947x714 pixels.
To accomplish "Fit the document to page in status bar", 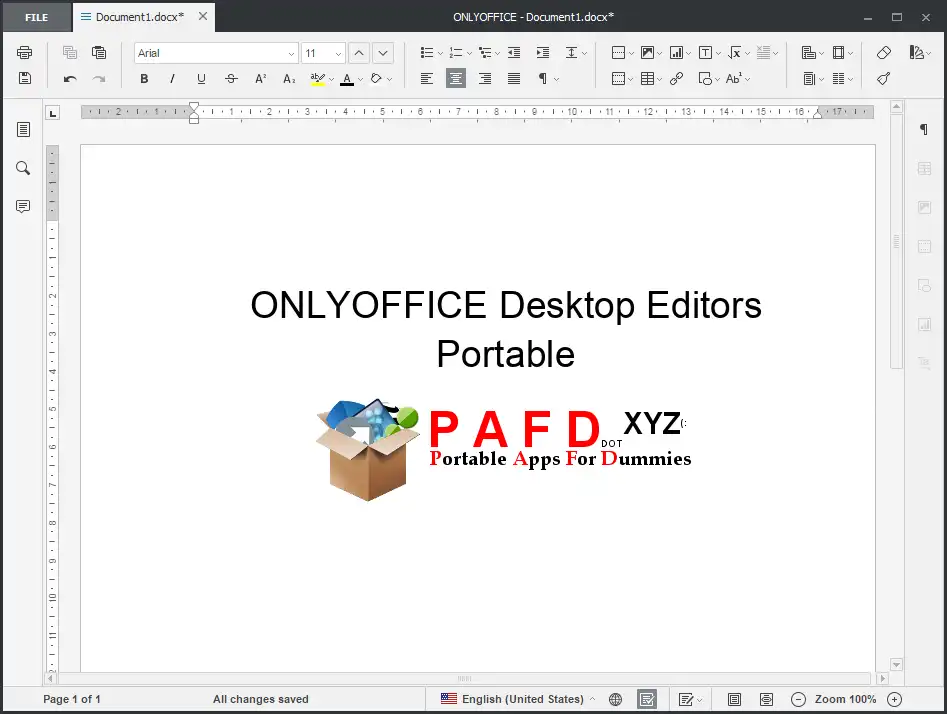I will (x=734, y=700).
